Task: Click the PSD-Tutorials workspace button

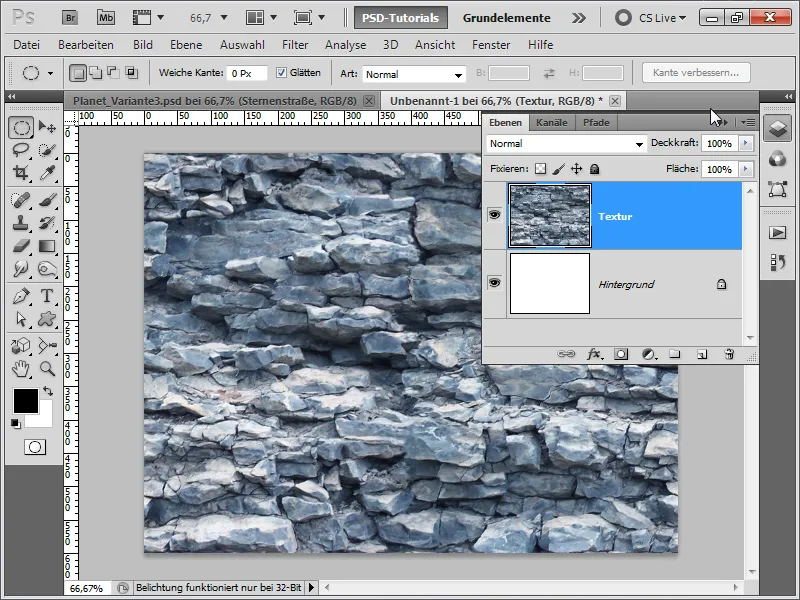Action: (x=400, y=18)
